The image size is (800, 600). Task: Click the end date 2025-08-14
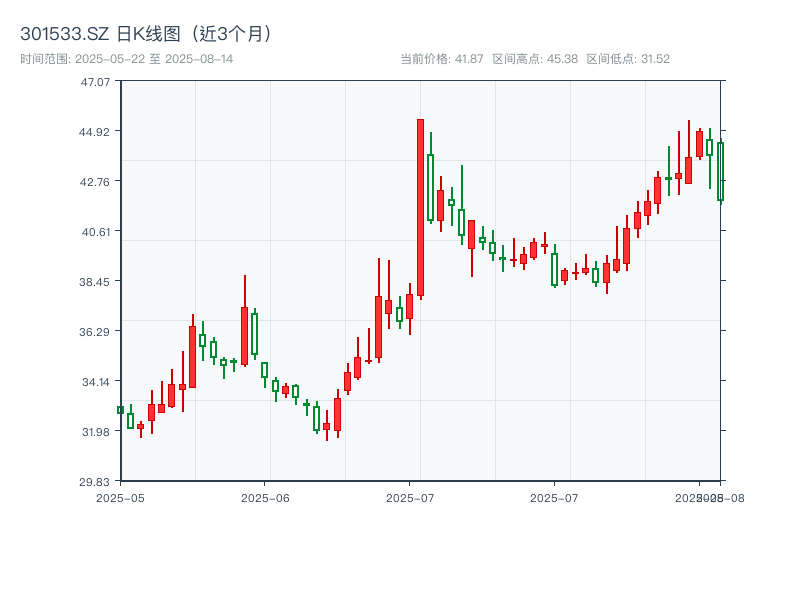click(200, 58)
